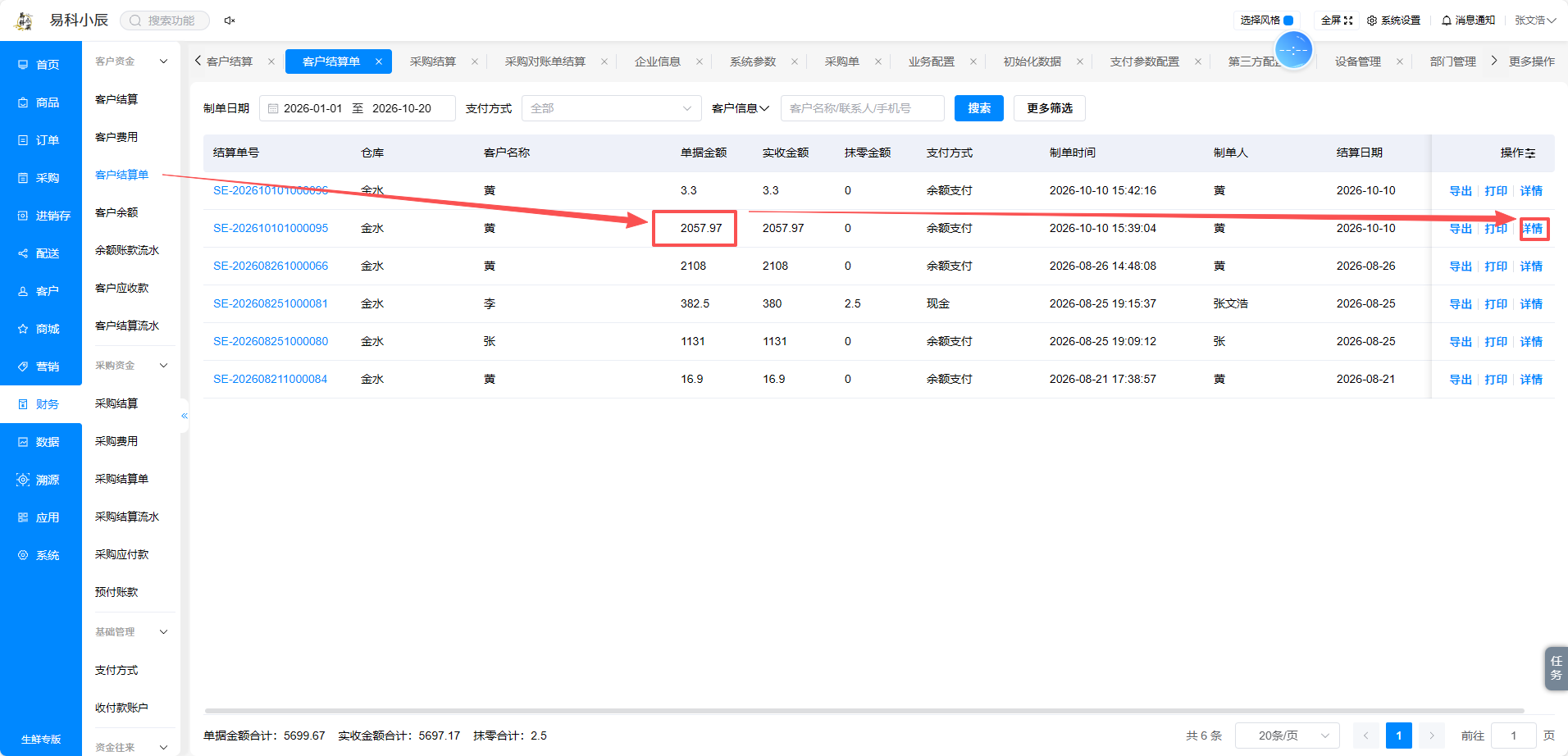This screenshot has width=1568, height=756.
Task: Open the 系统 sidebar item
Action: (x=40, y=555)
